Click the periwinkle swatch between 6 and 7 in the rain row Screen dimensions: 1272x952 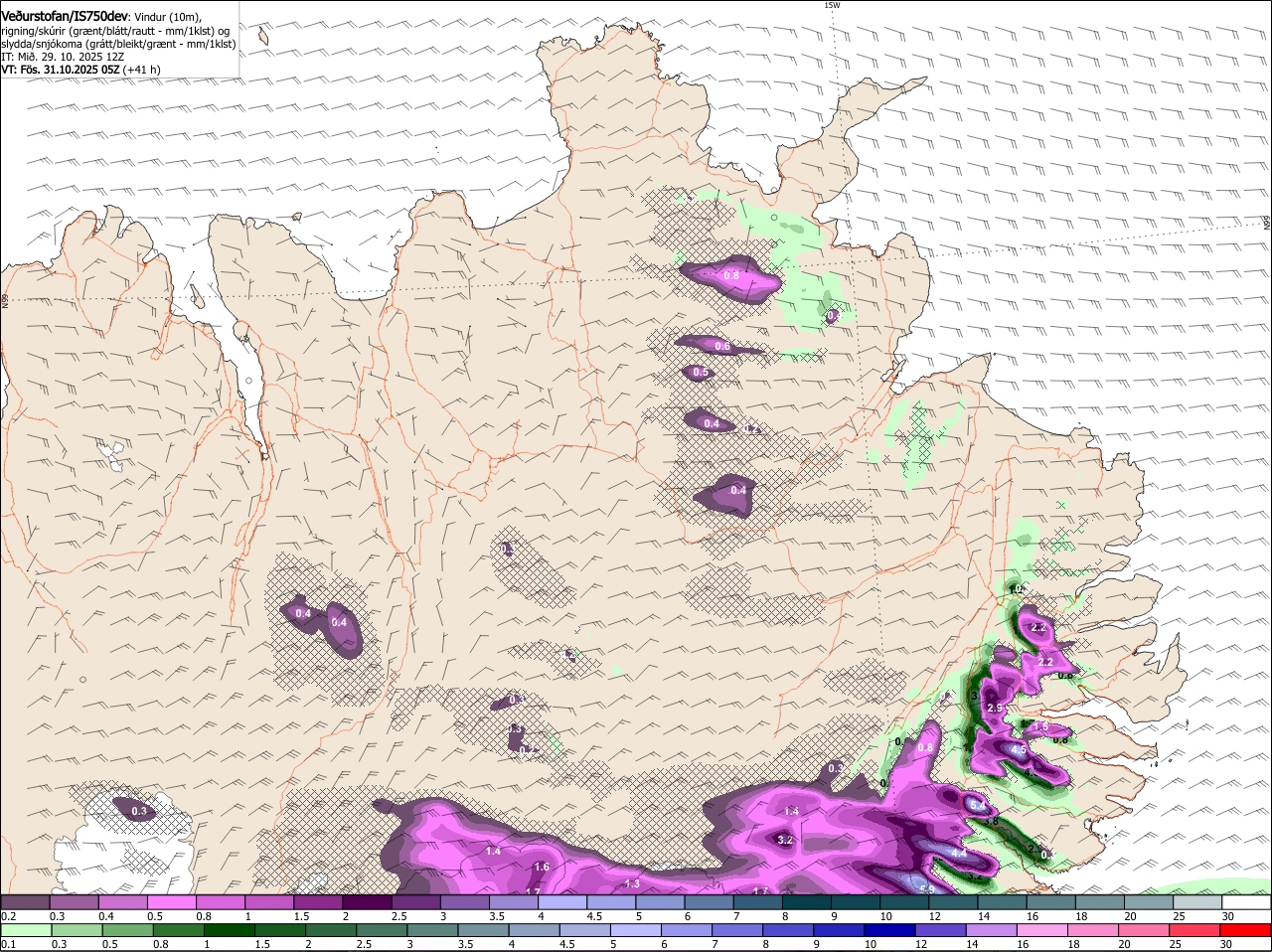tap(689, 930)
